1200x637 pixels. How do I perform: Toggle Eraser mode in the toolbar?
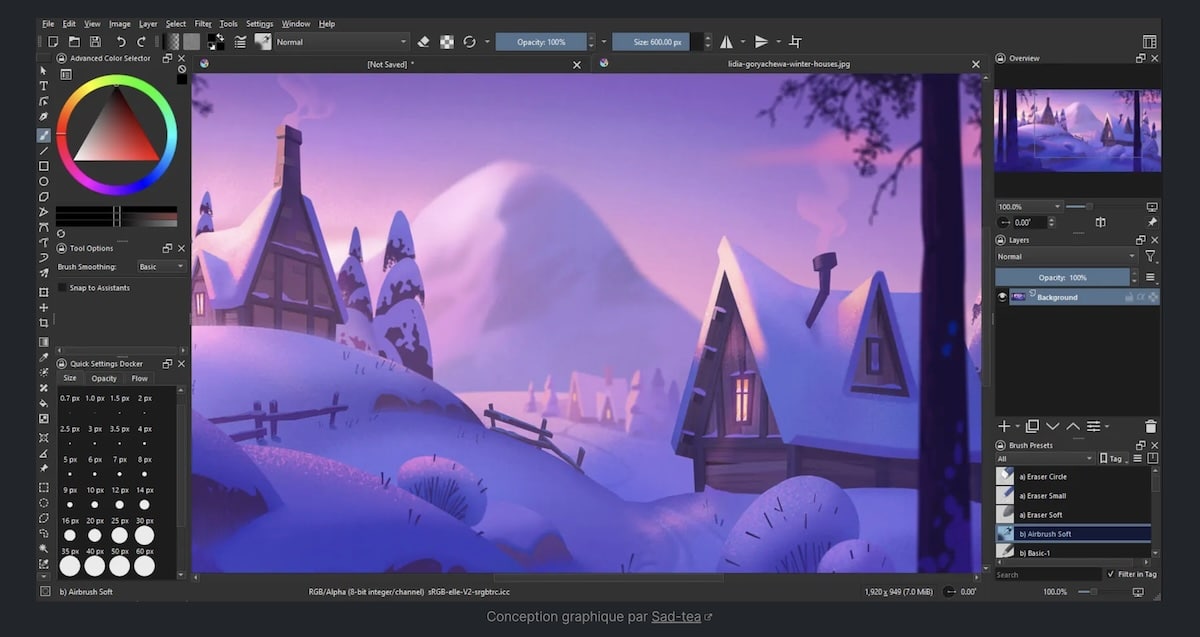[423, 42]
